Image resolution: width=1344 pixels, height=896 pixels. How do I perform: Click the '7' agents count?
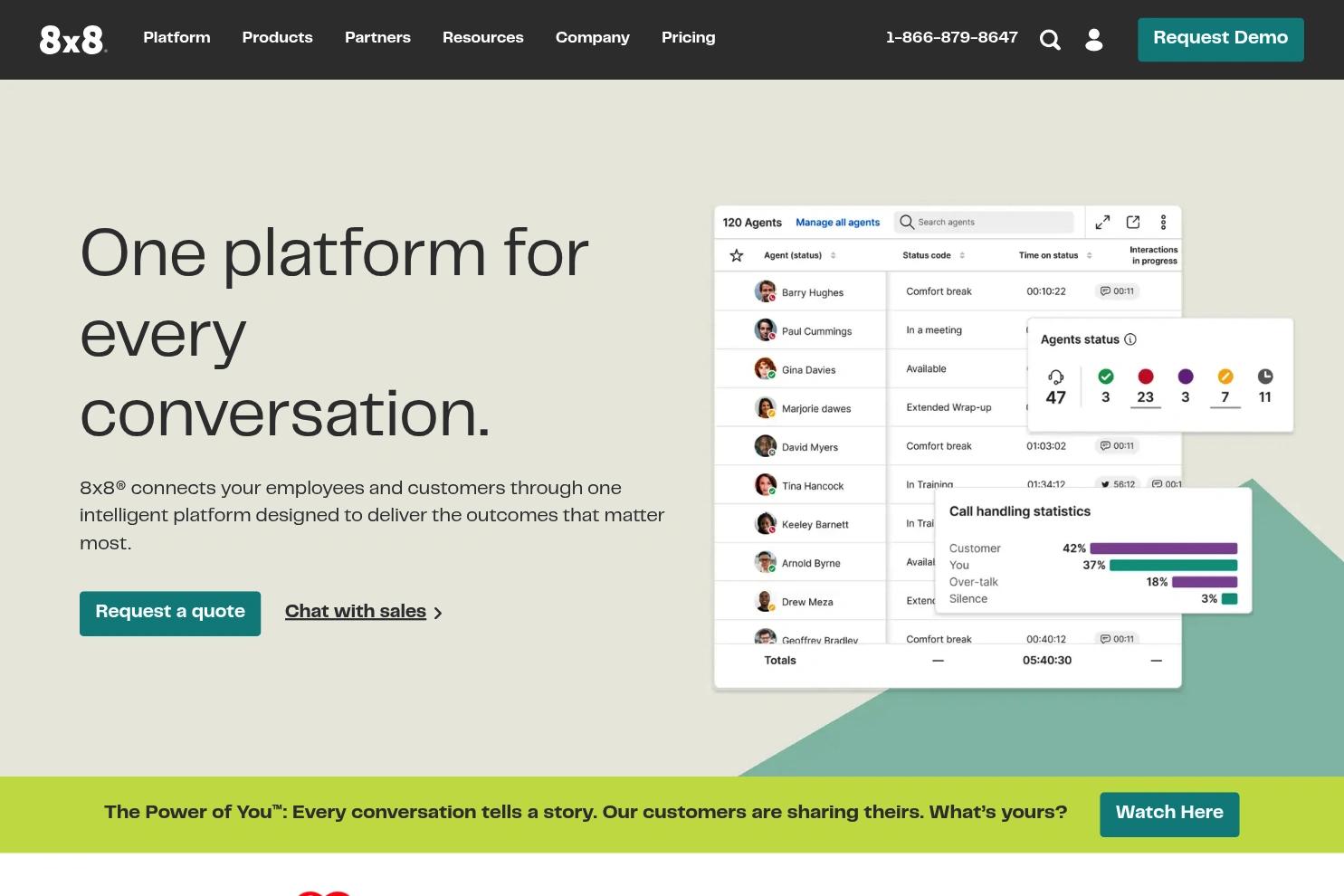[x=1225, y=397]
